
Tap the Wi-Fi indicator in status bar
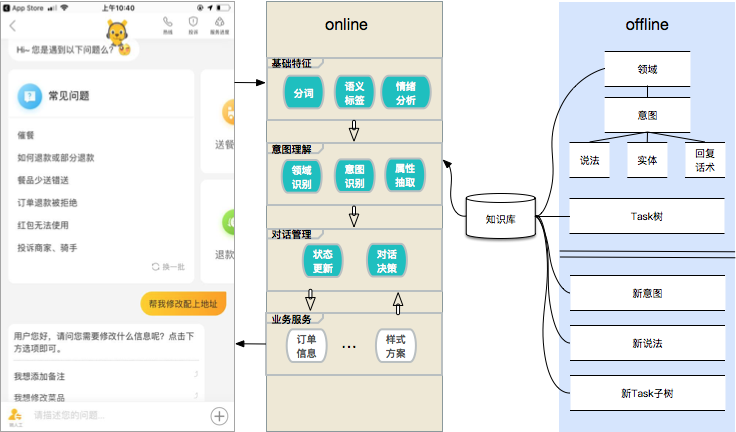coord(64,8)
